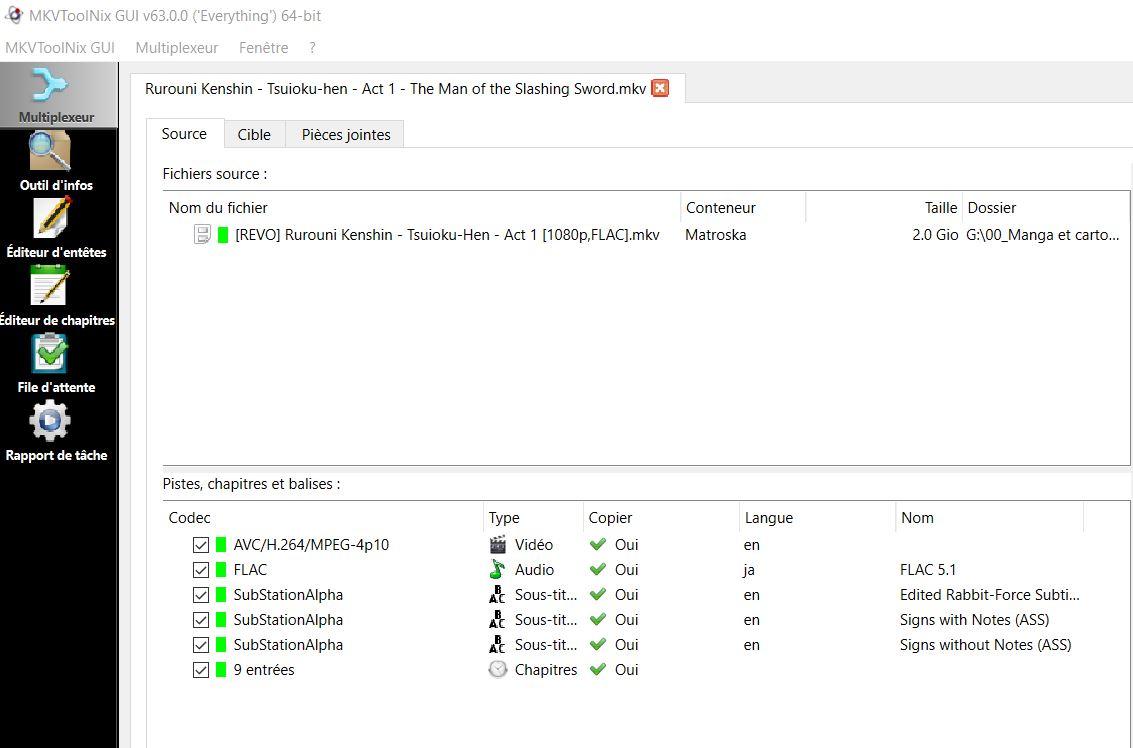1133x748 pixels.
Task: Close the Rurouni Kenshin tab with the red X
Action: click(x=660, y=89)
